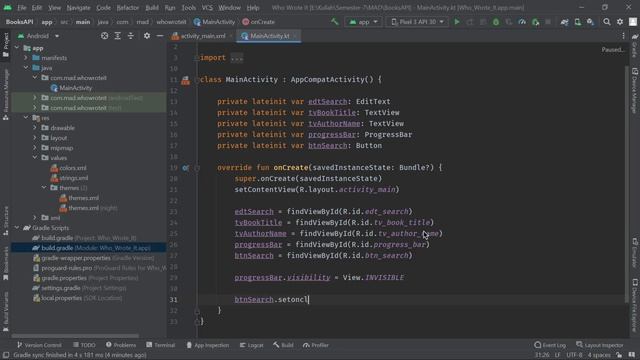
Task: Collapse the values folder
Action: tap(35, 158)
